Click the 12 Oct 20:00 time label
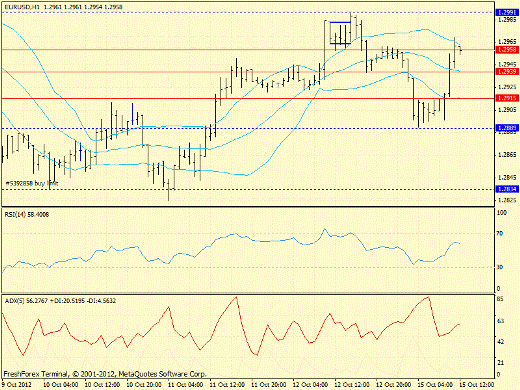Image resolution: width=520 pixels, height=390 pixels. [394, 385]
